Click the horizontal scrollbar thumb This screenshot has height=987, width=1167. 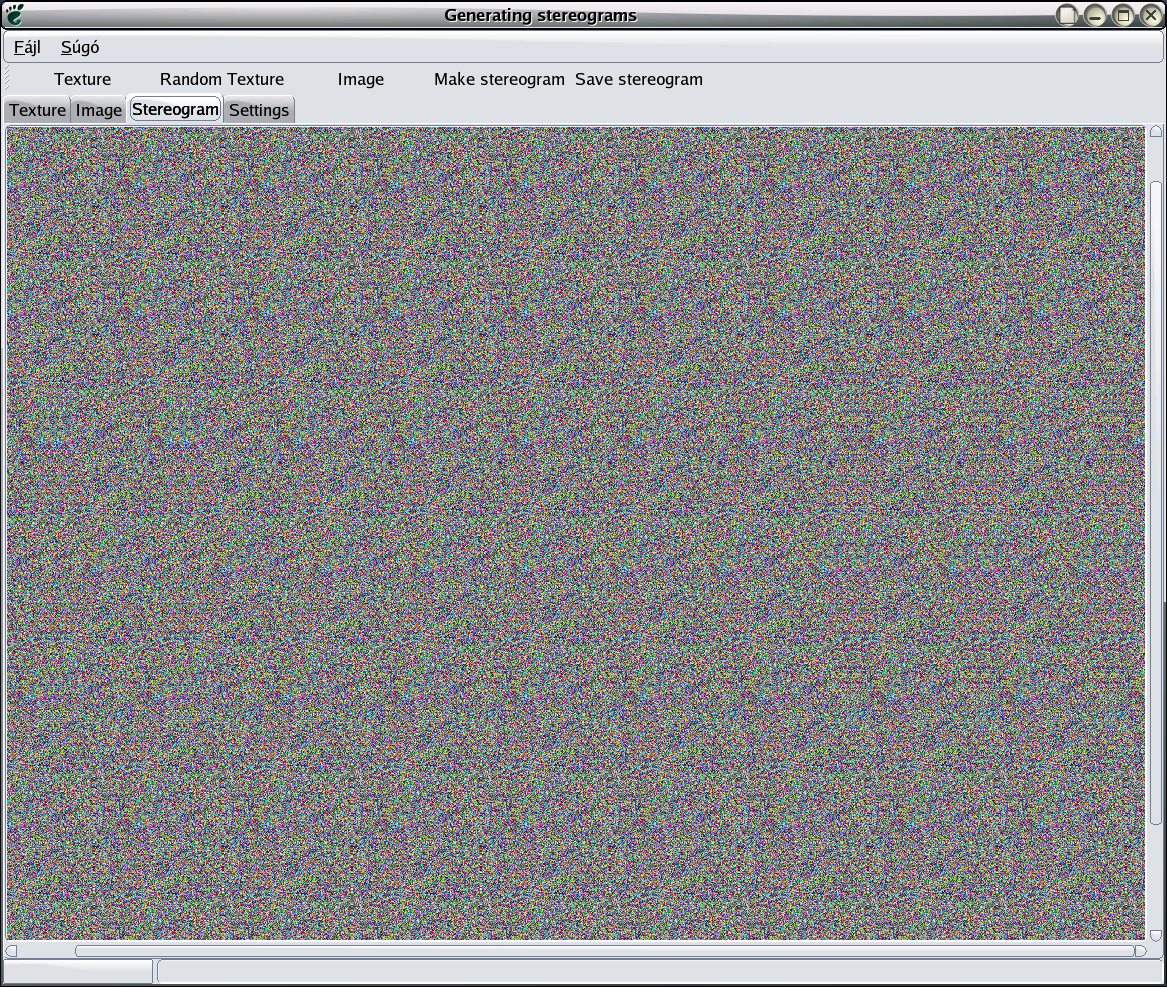click(x=600, y=951)
